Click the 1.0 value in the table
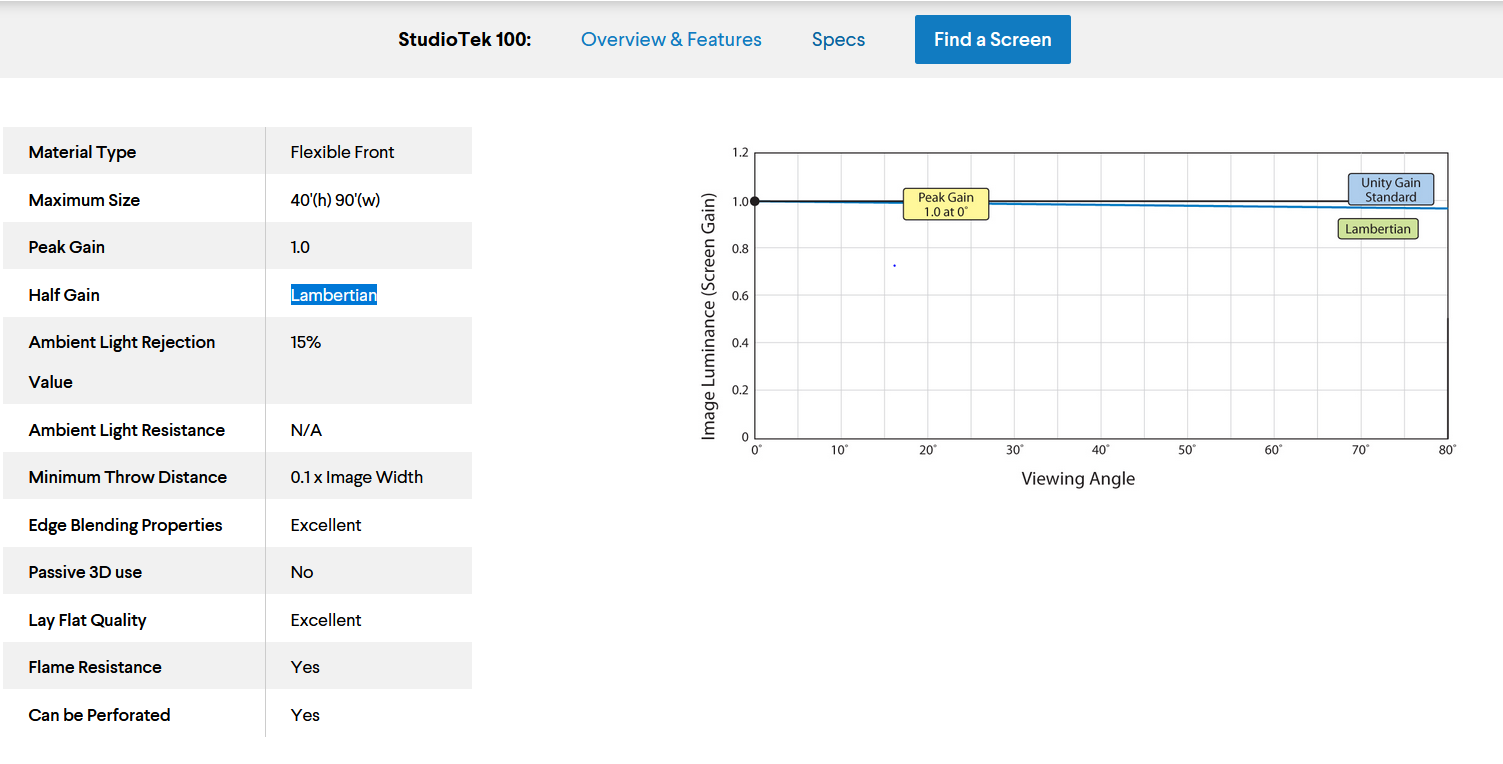The image size is (1503, 764). [x=300, y=247]
